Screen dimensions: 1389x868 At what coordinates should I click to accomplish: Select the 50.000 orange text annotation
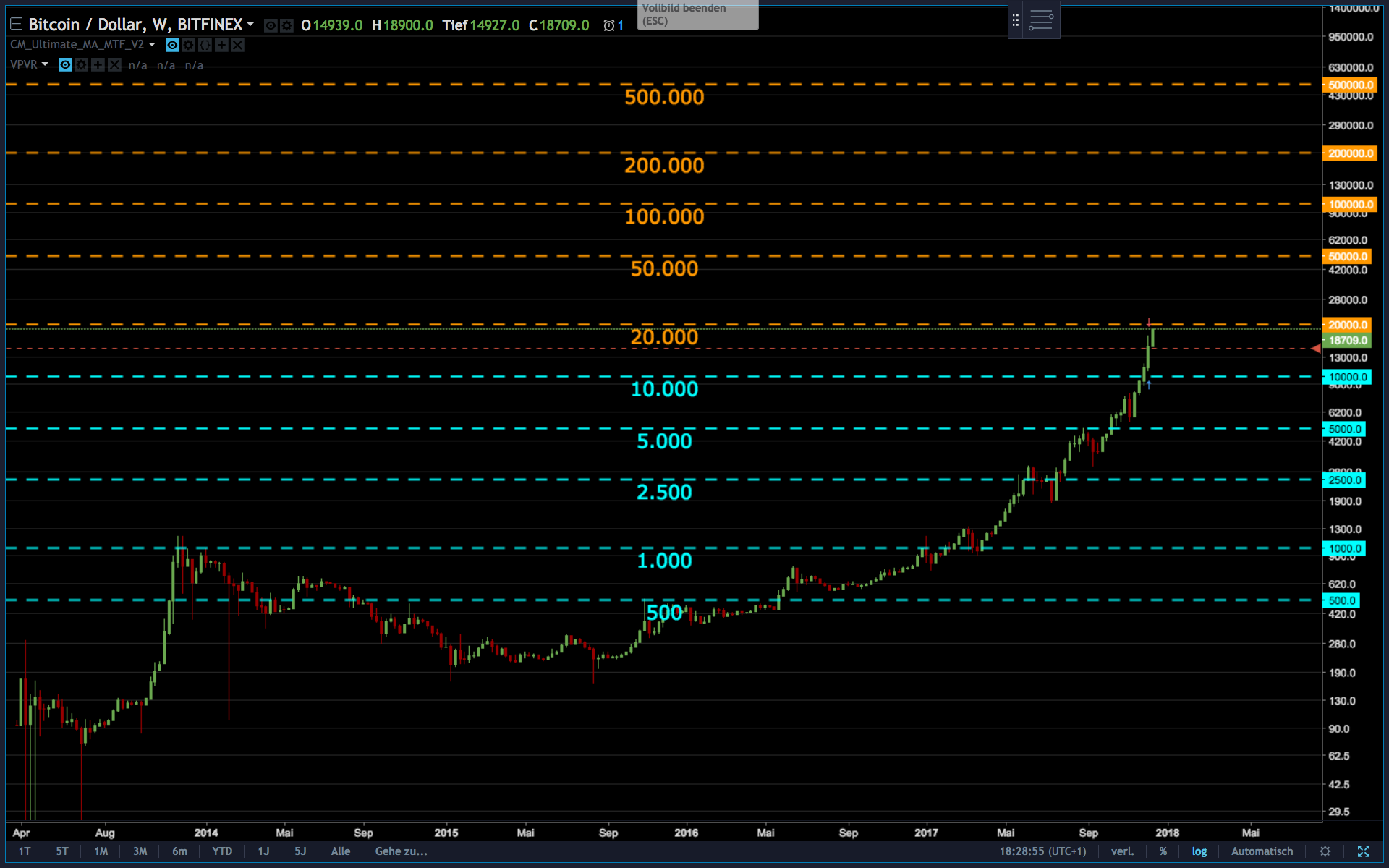(x=664, y=269)
